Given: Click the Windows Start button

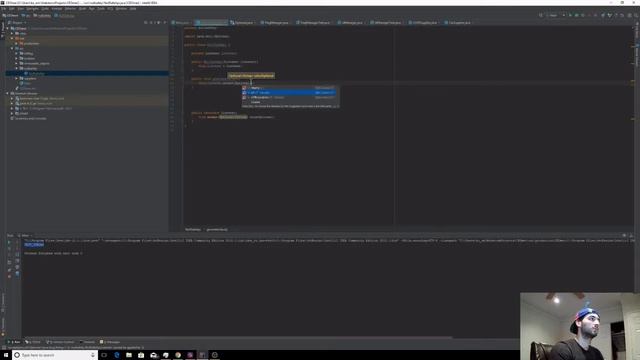Looking at the screenshot, I should point(6,355).
